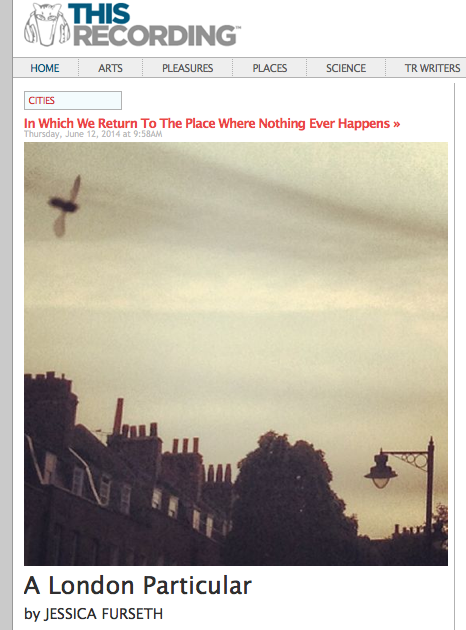This screenshot has height=630, width=466.
Task: Navigate to the PLACES section
Action: (x=270, y=68)
